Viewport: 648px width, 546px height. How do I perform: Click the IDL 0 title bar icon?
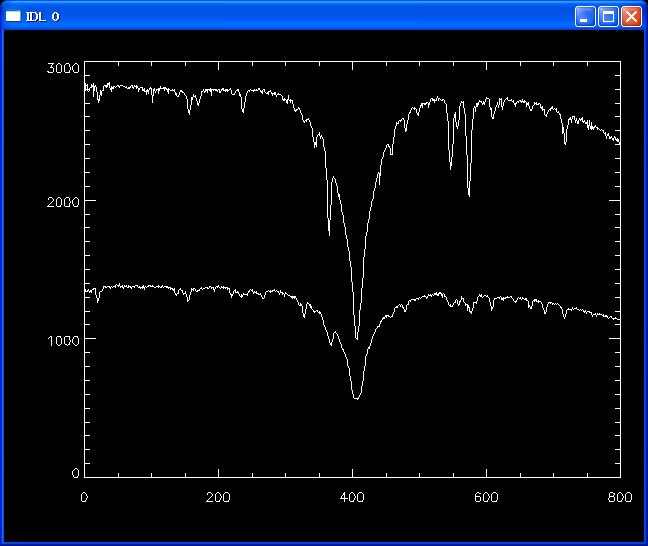pos(13,16)
